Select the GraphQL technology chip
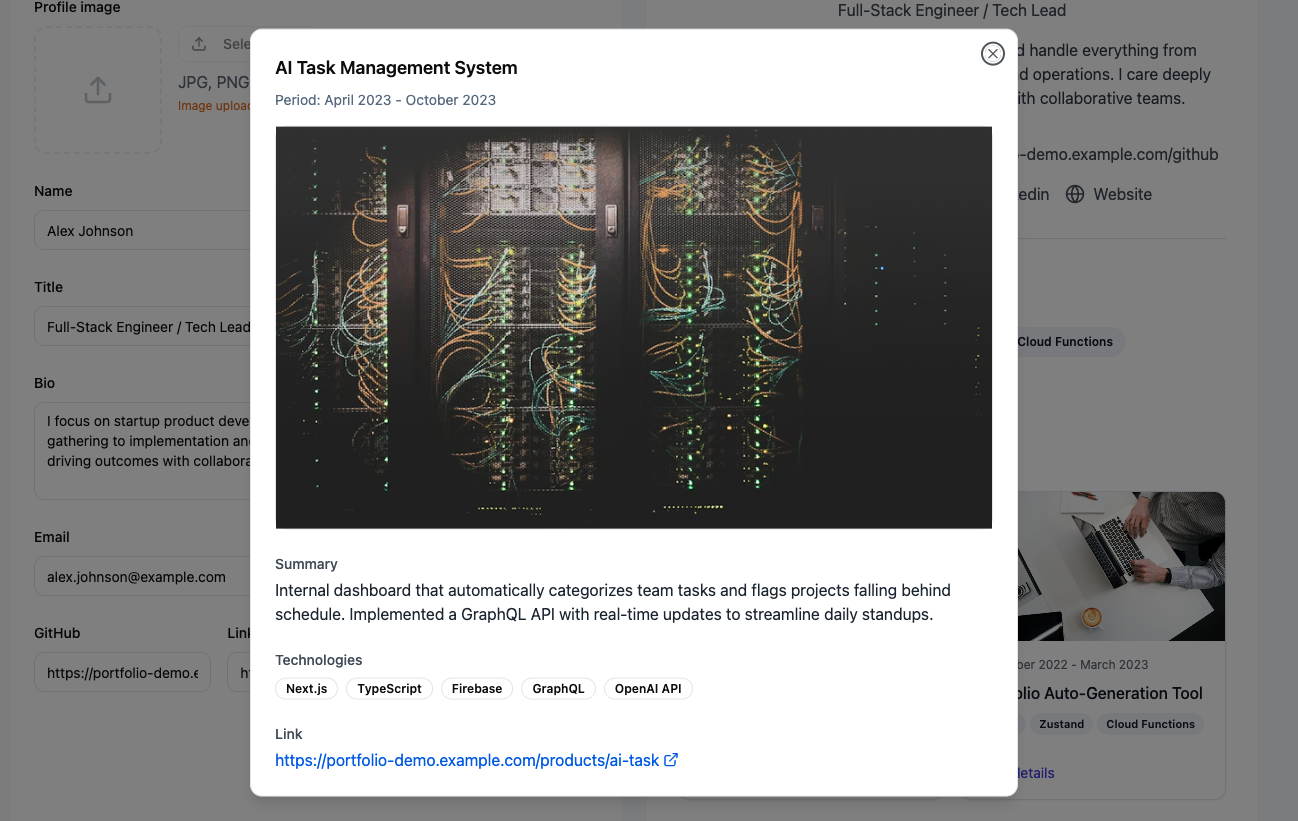The image size is (1298, 821). coord(558,688)
